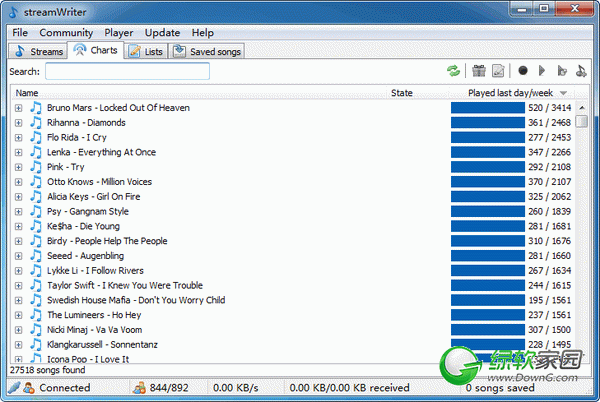600x402 pixels.
Task: Click the user icon next to Connected
Action: click(x=29, y=388)
